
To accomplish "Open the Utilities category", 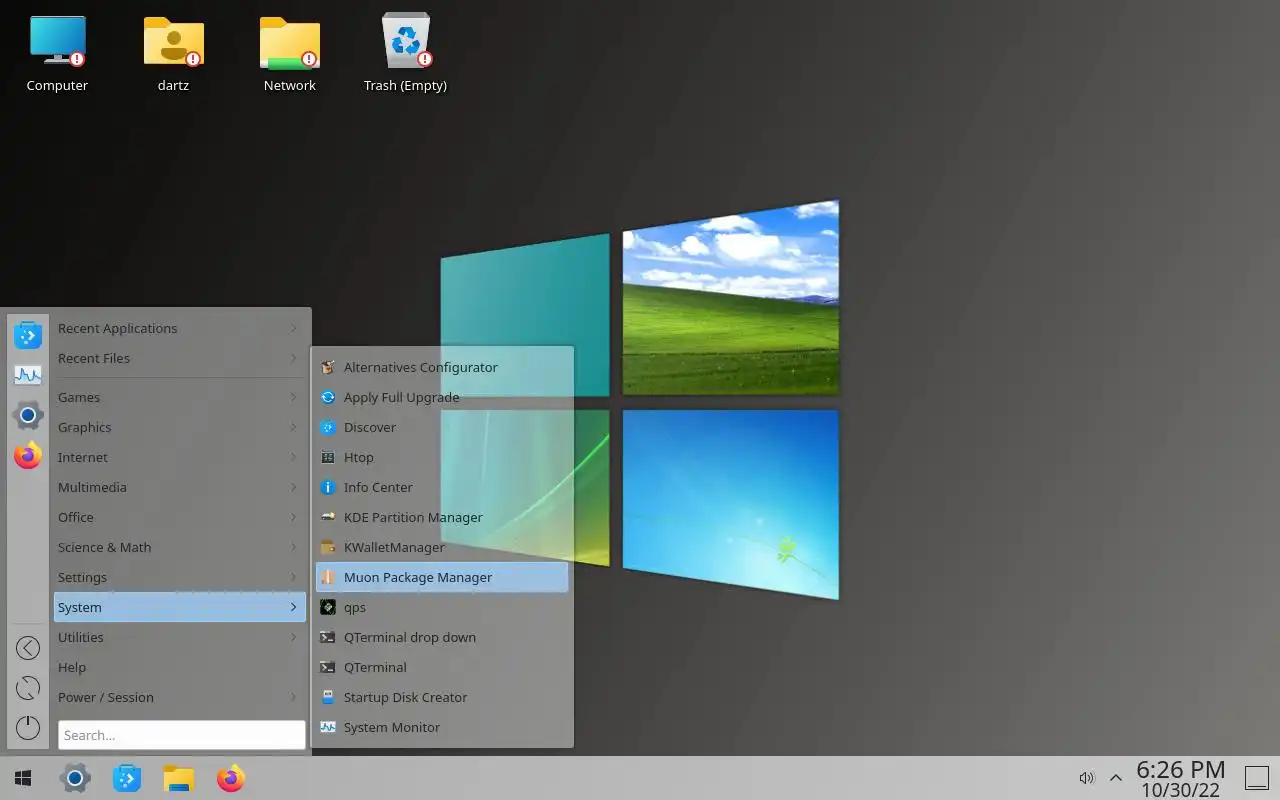I will [180, 637].
